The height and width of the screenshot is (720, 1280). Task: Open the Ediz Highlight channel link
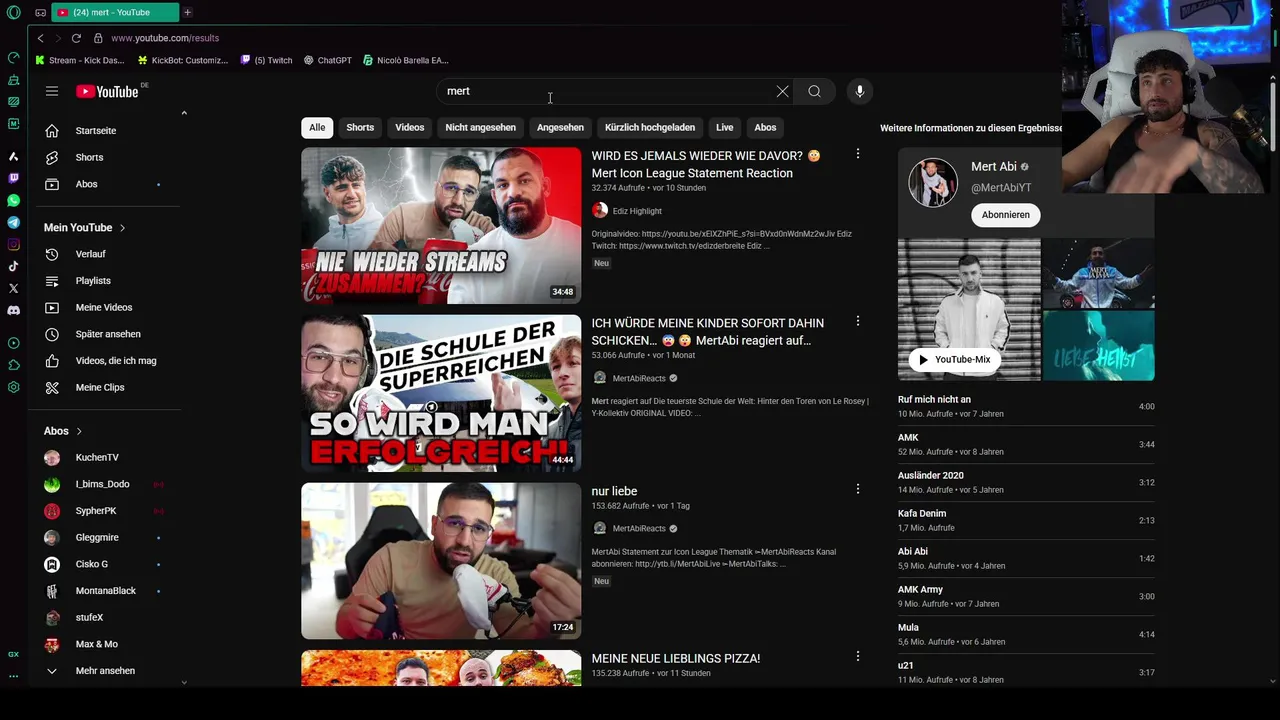click(x=637, y=211)
